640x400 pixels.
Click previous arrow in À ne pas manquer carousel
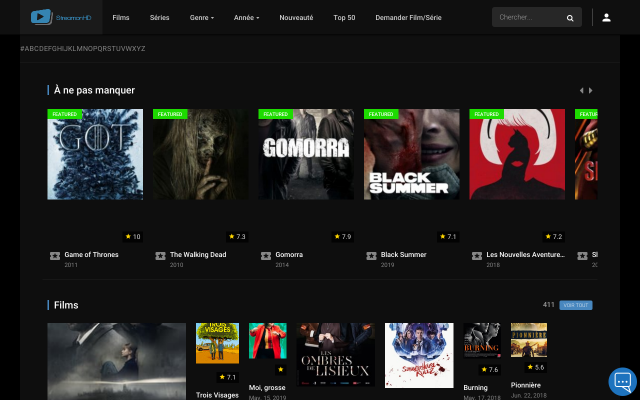coord(581,91)
